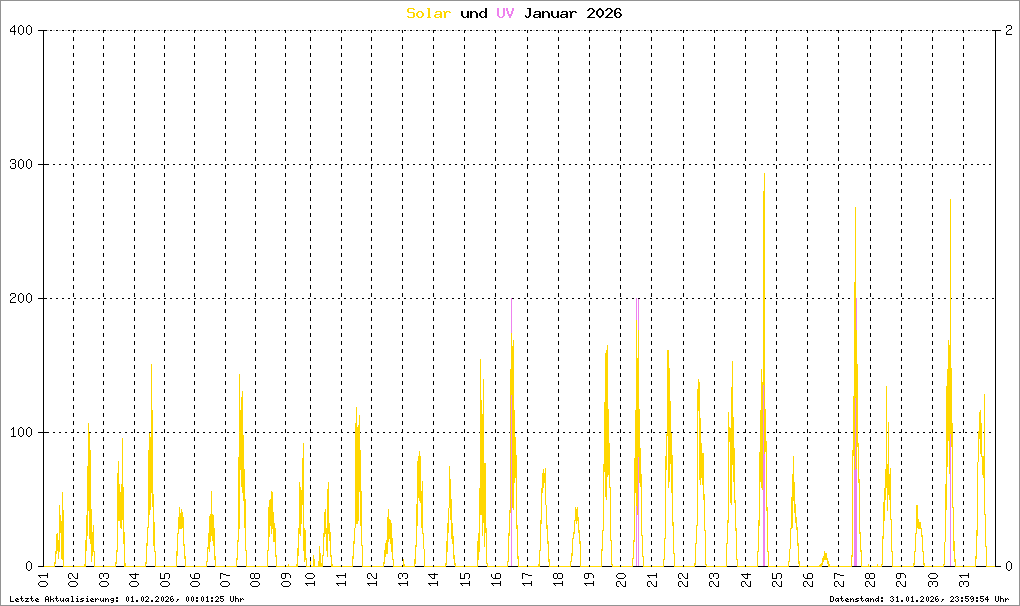Click the "Letzte Aktualisierung" timestamp text

127,599
